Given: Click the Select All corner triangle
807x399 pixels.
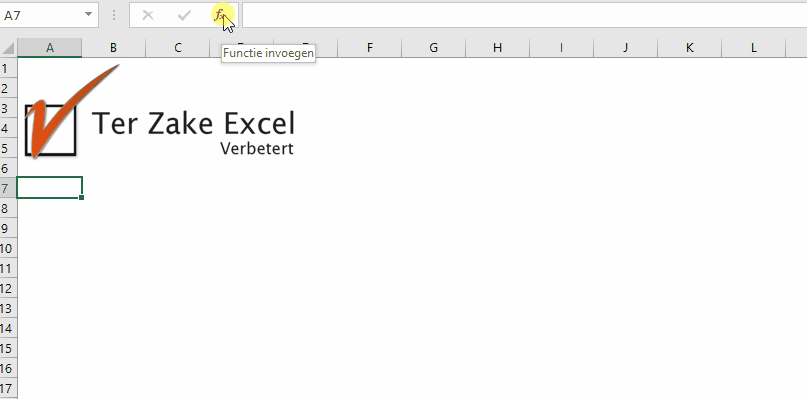Looking at the screenshot, I should point(8,48).
